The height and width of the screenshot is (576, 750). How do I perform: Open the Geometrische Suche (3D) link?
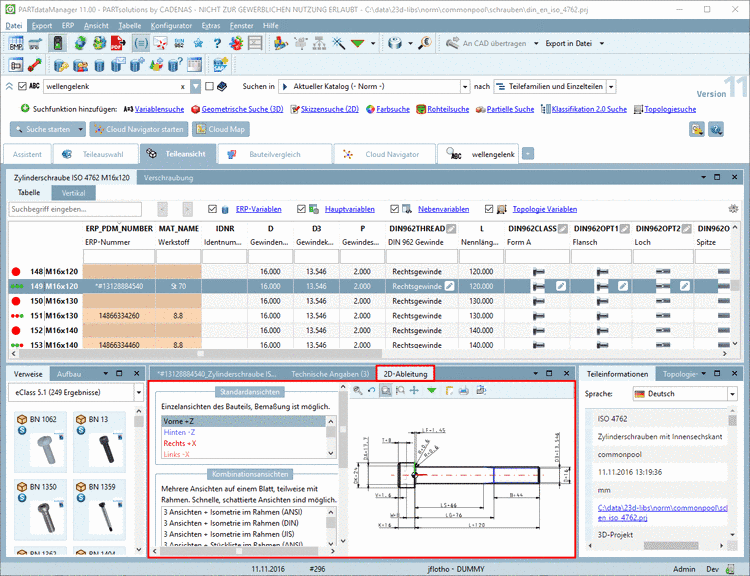242,109
